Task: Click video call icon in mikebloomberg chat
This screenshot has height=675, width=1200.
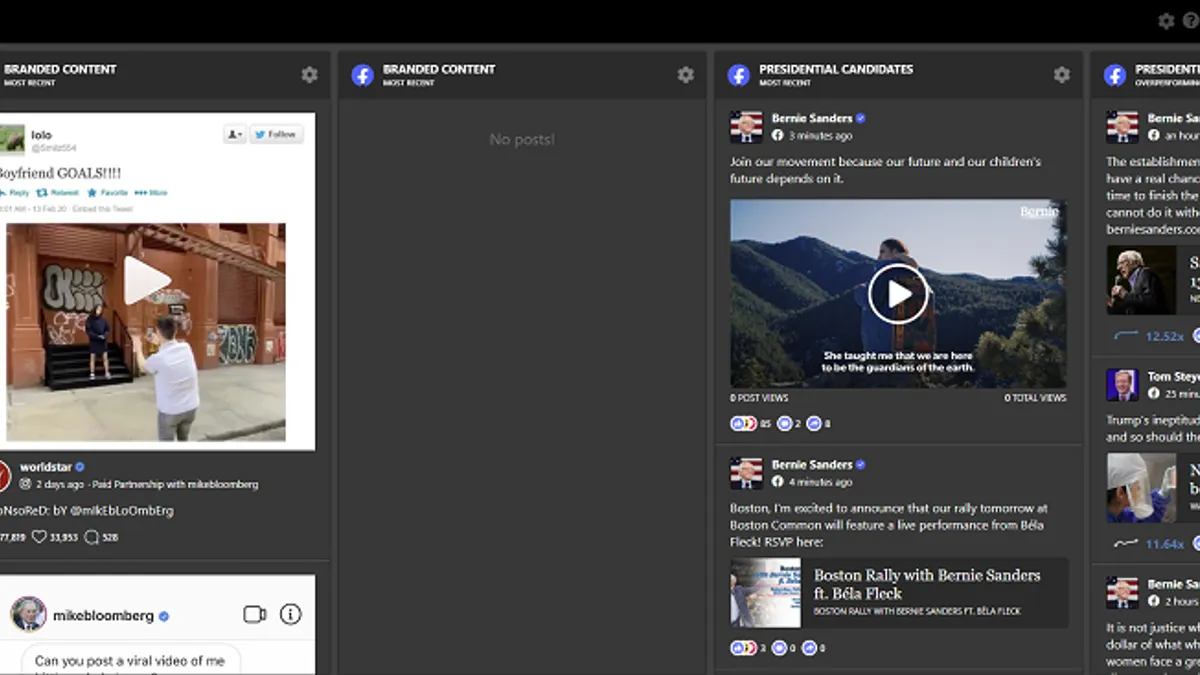Action: (x=255, y=614)
